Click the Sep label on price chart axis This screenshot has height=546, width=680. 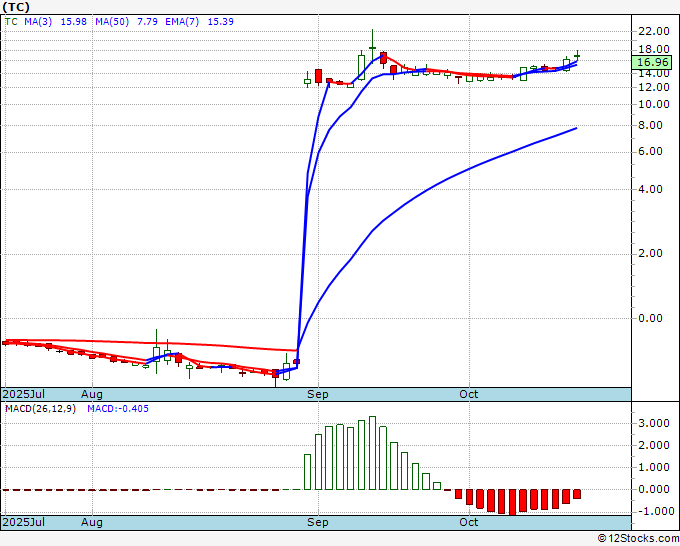tap(318, 394)
